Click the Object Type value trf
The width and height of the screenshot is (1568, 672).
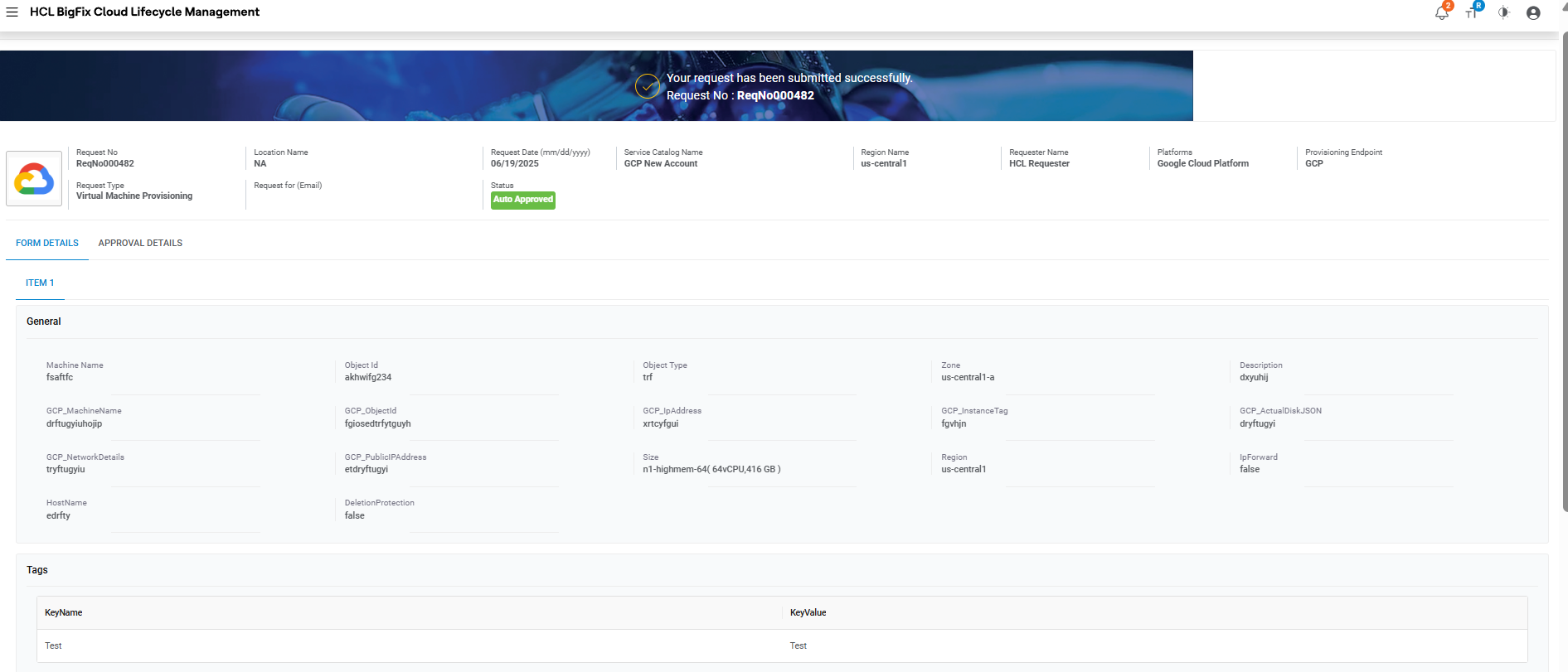click(648, 378)
